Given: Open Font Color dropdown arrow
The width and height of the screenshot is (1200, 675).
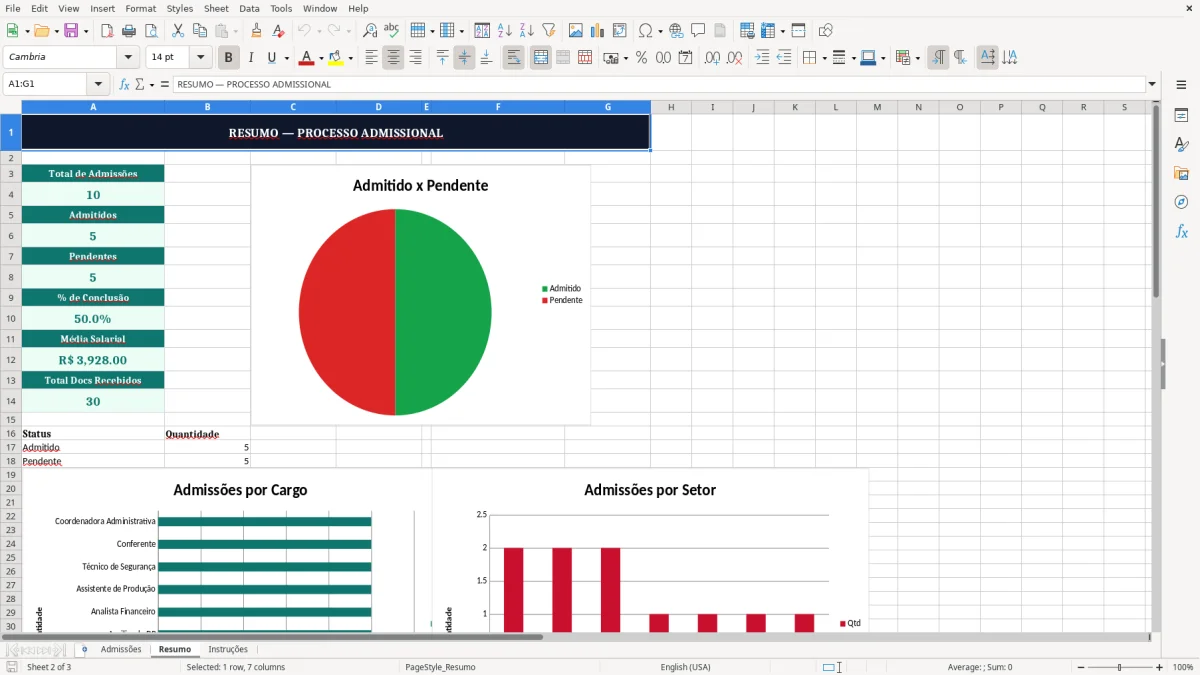Looking at the screenshot, I should [x=321, y=58].
